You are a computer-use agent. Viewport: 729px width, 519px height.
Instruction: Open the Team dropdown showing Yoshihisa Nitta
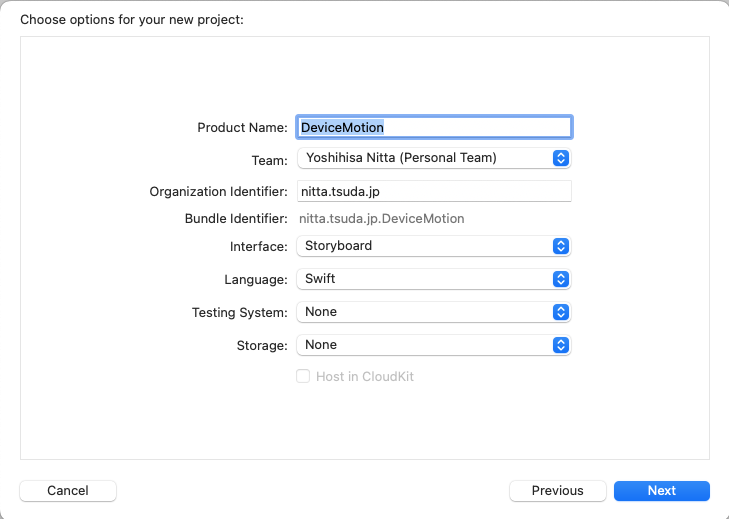coord(425,158)
